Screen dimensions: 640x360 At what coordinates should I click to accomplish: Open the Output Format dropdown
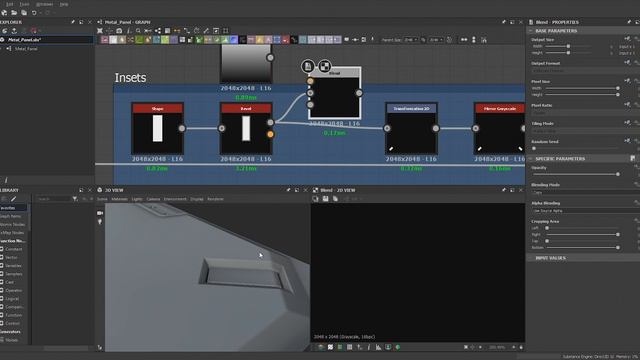click(585, 71)
